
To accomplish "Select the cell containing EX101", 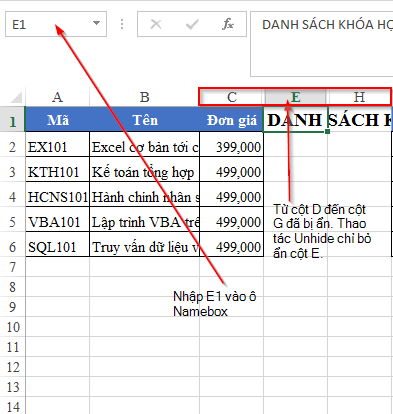I will (x=58, y=145).
